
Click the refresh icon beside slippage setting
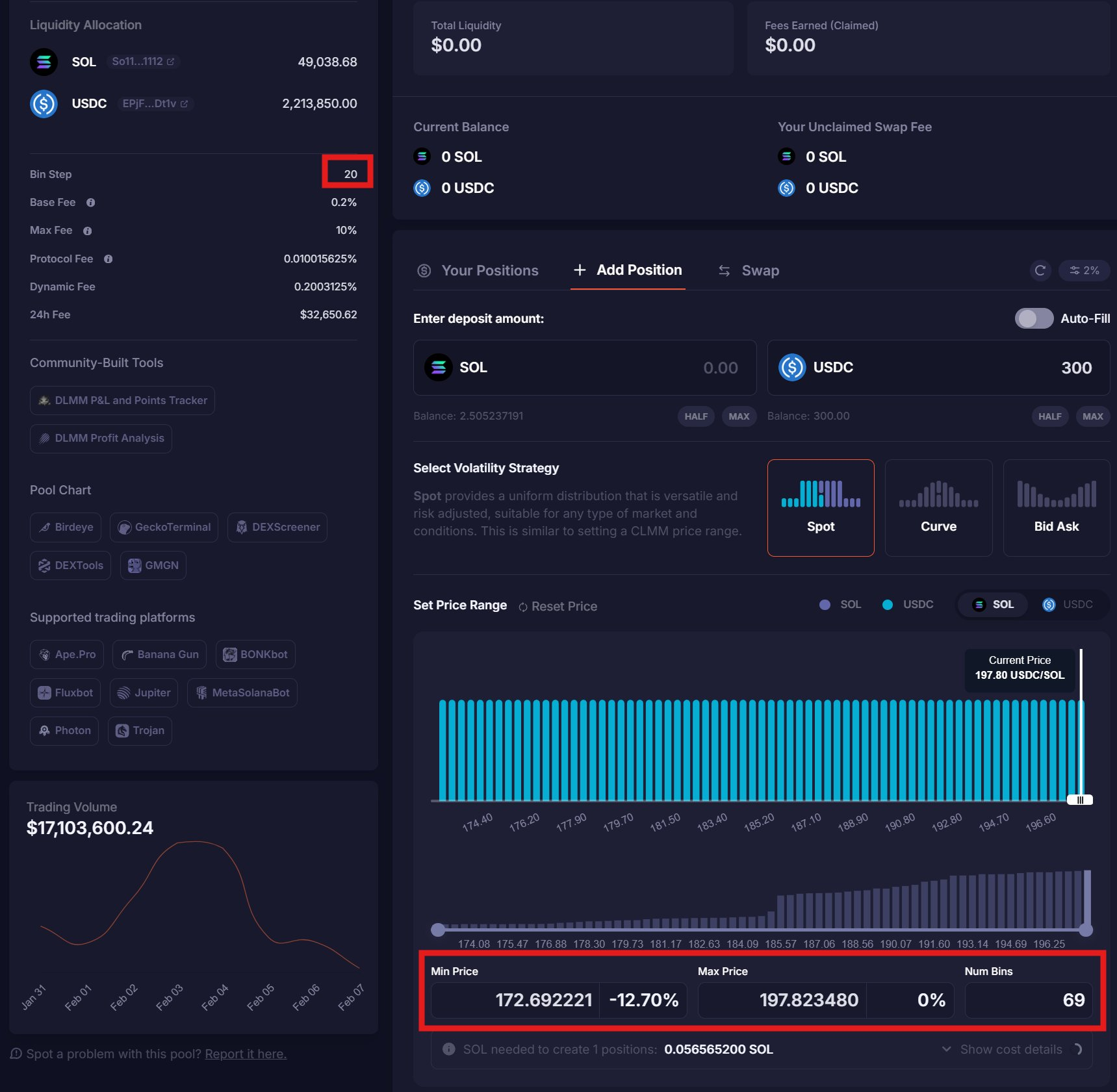click(x=1040, y=270)
